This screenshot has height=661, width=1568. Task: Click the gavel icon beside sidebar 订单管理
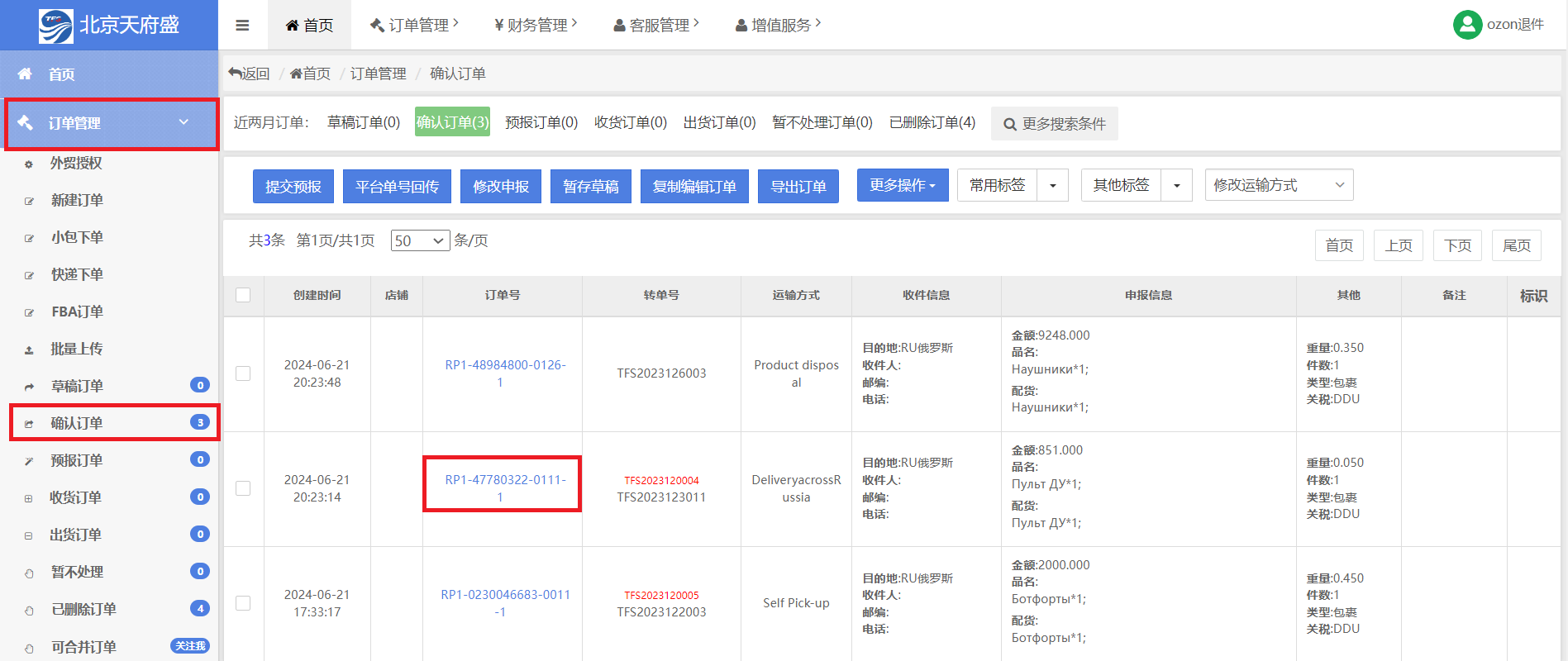[x=25, y=122]
